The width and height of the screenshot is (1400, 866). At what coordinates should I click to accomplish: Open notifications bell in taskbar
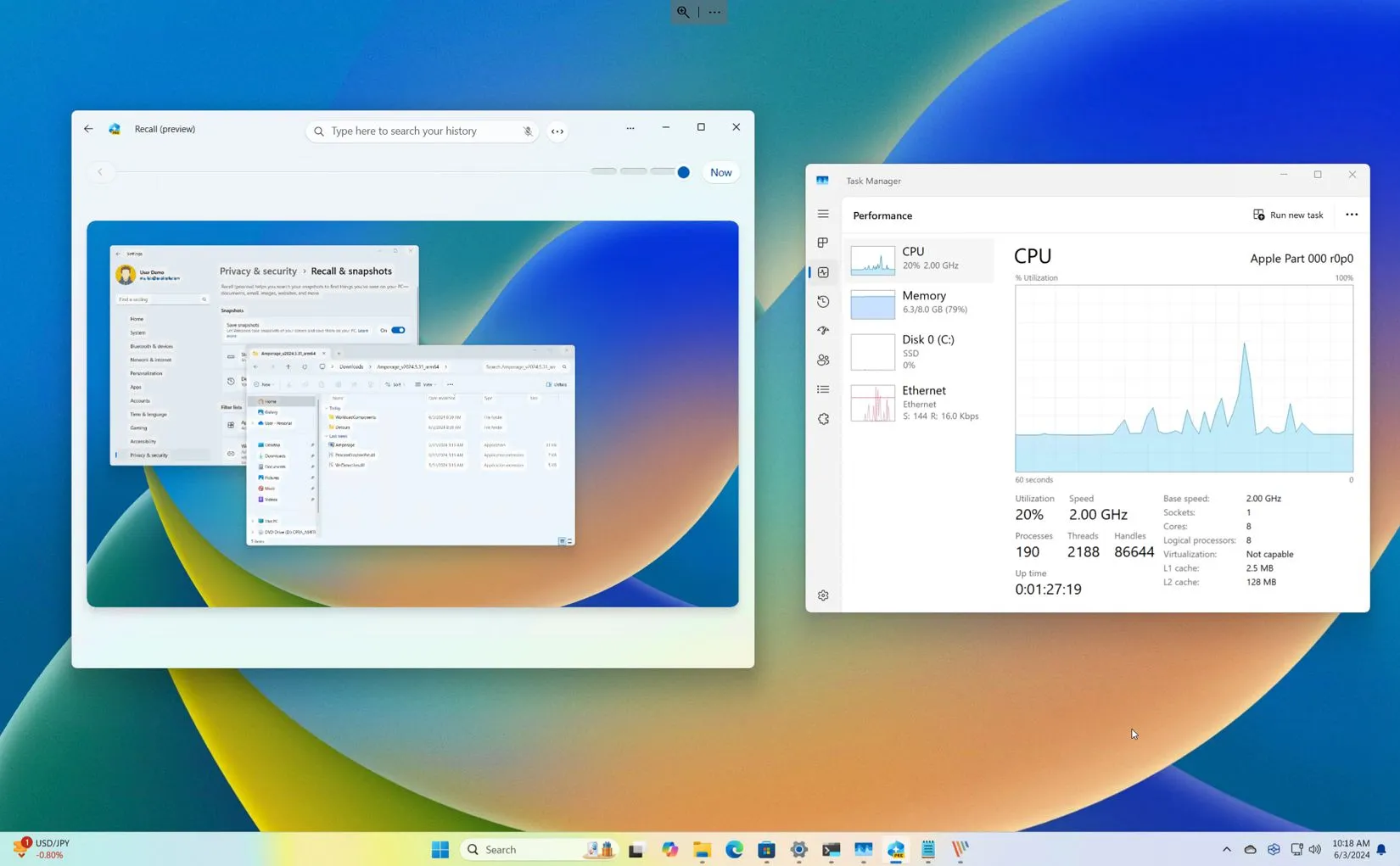coord(1381,849)
